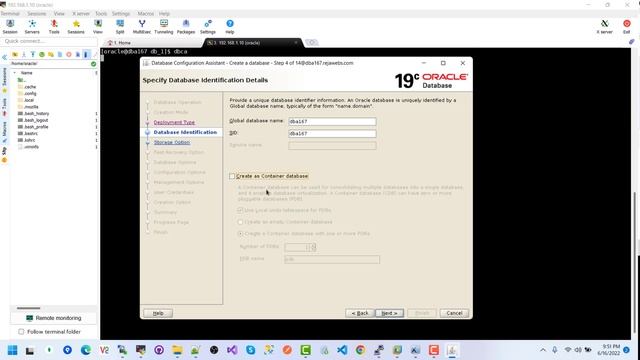This screenshot has width=640, height=360.
Task: Click the Sessions star icon
Action: point(76,27)
